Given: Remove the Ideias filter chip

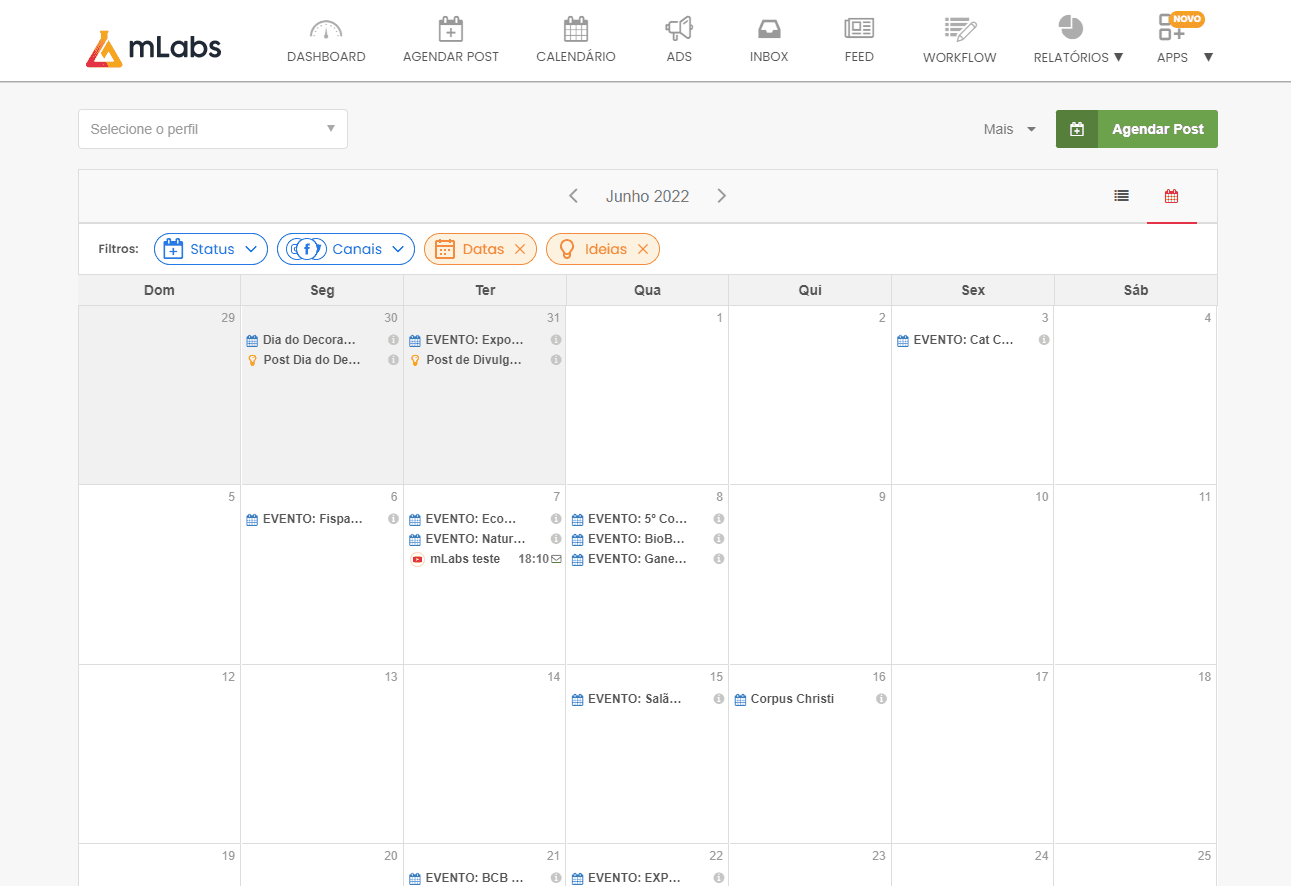Looking at the screenshot, I should click(x=642, y=250).
